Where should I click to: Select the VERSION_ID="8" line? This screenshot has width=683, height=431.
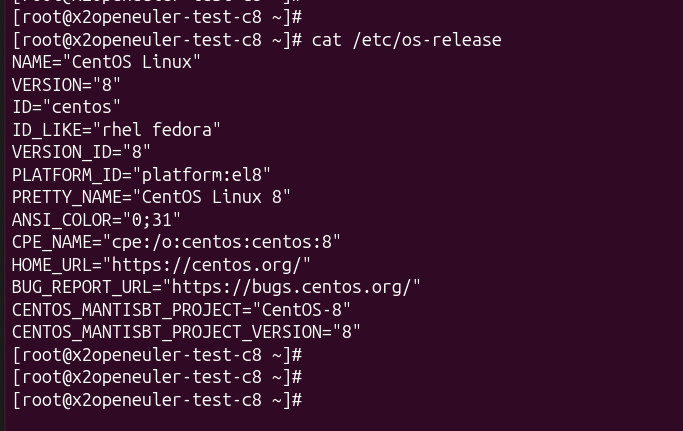click(x=81, y=152)
